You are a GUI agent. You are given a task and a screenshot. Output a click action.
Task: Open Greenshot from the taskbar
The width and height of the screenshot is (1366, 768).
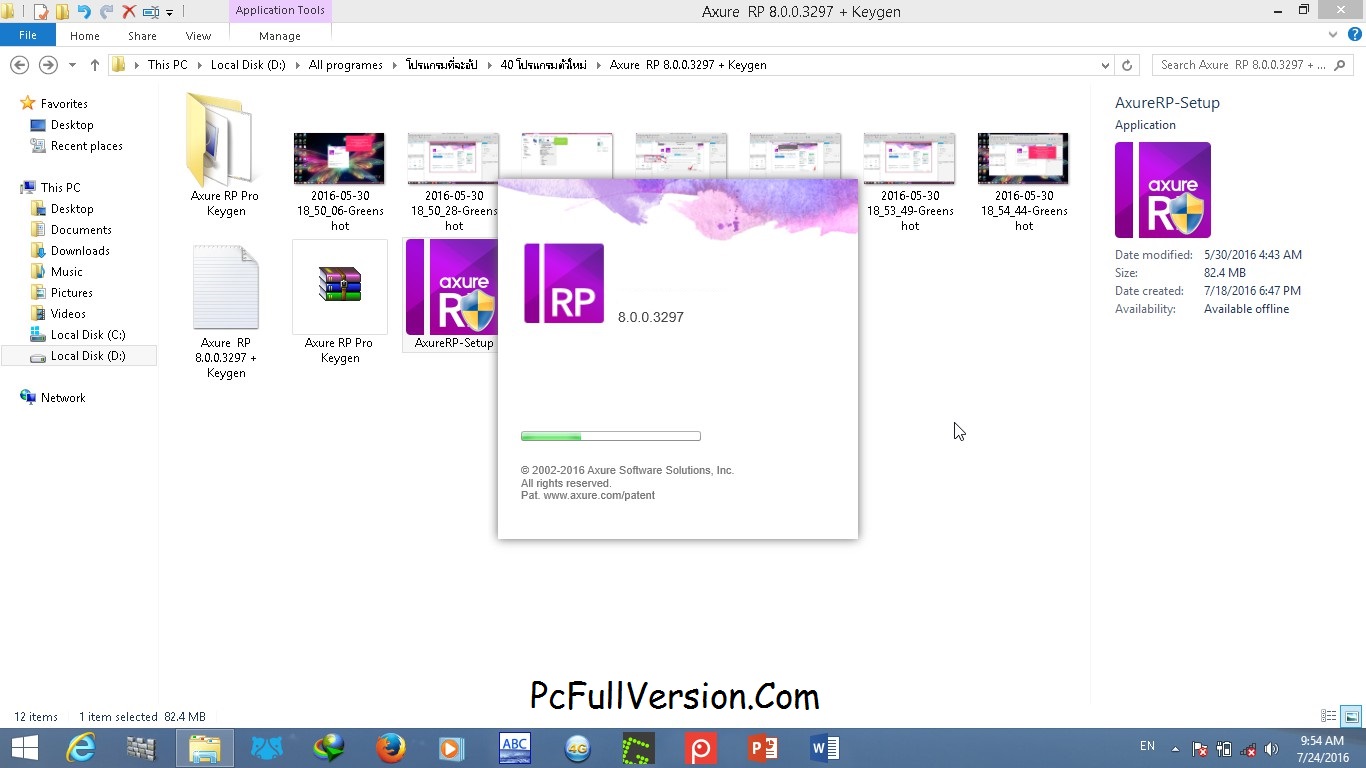click(639, 748)
